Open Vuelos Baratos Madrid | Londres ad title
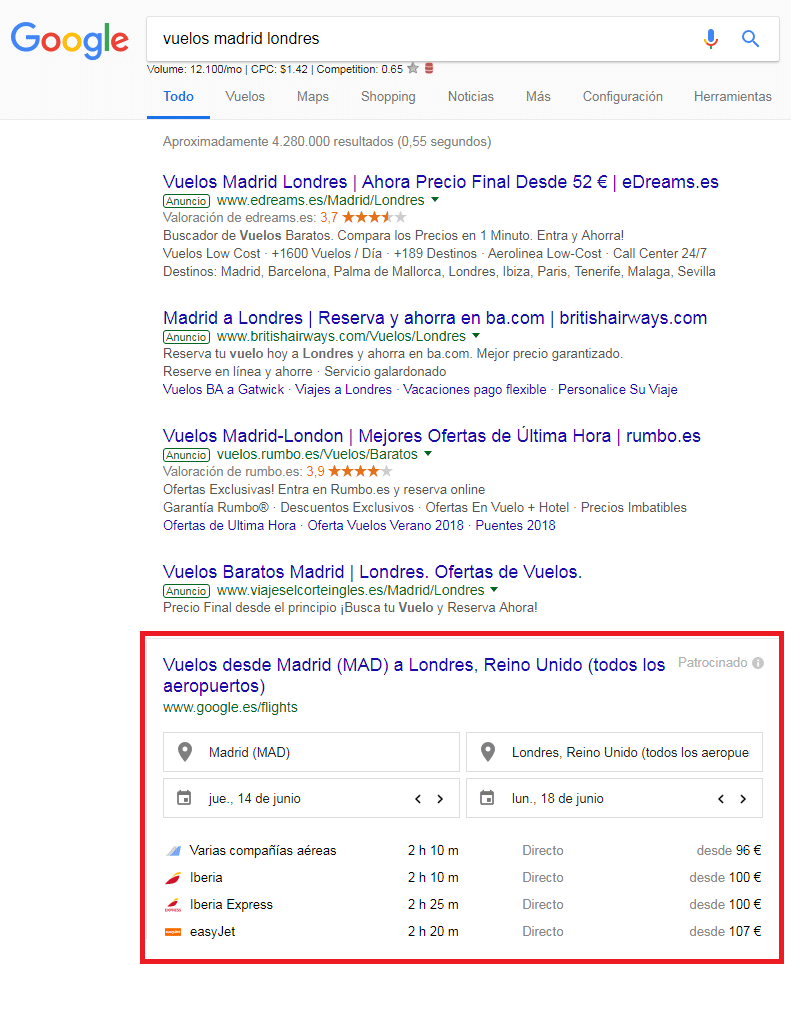Viewport: 808px width, 1036px height. point(373,572)
